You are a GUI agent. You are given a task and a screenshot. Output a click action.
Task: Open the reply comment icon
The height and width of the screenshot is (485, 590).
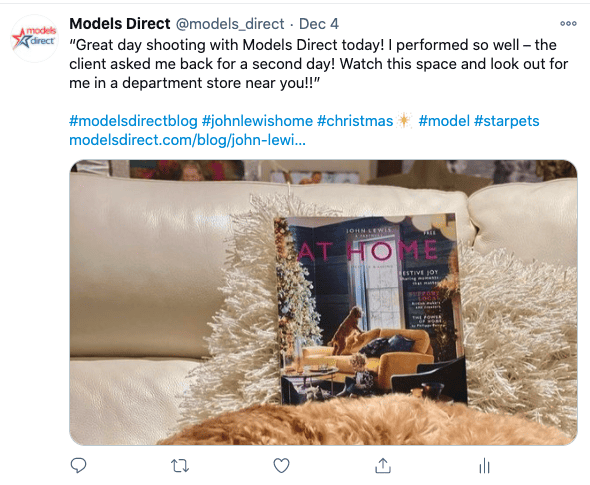(x=78, y=465)
